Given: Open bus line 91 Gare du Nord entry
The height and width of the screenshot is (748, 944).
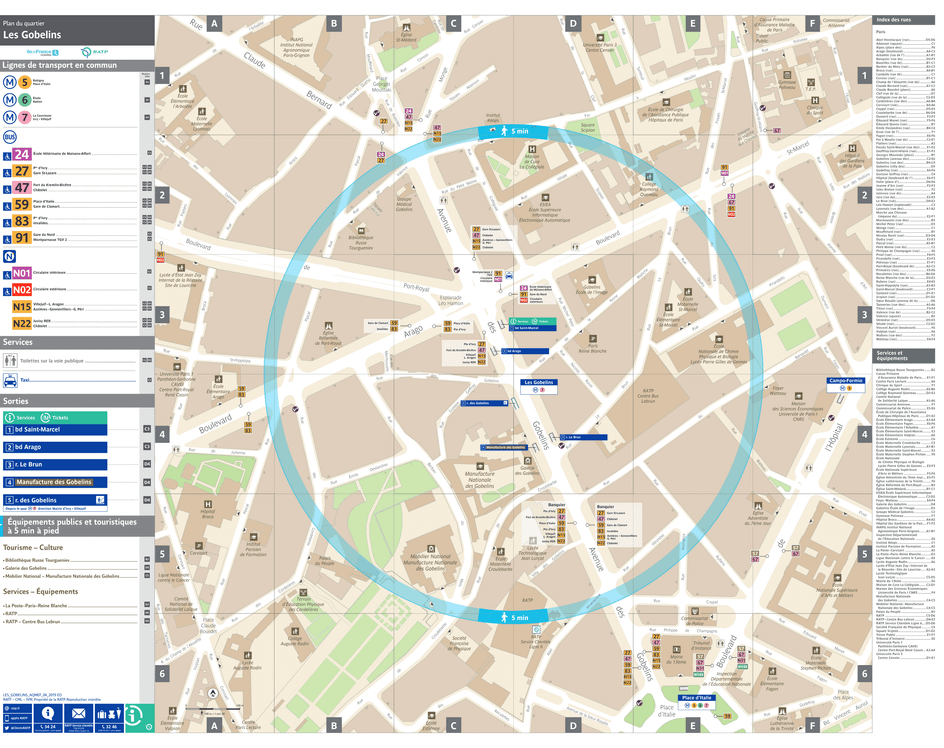Looking at the screenshot, I should (22, 235).
